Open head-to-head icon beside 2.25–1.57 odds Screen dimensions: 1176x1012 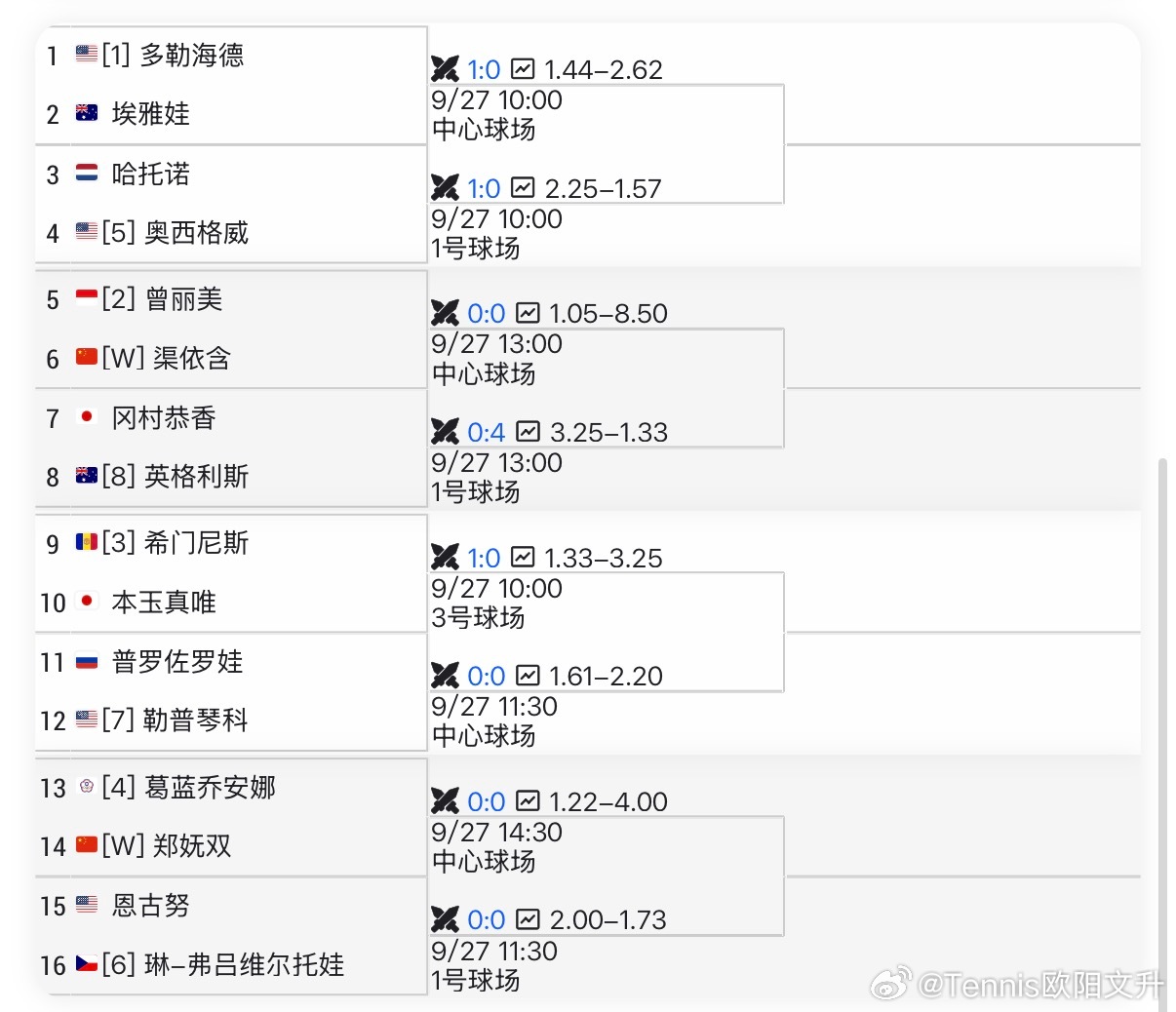pyautogui.click(x=445, y=187)
